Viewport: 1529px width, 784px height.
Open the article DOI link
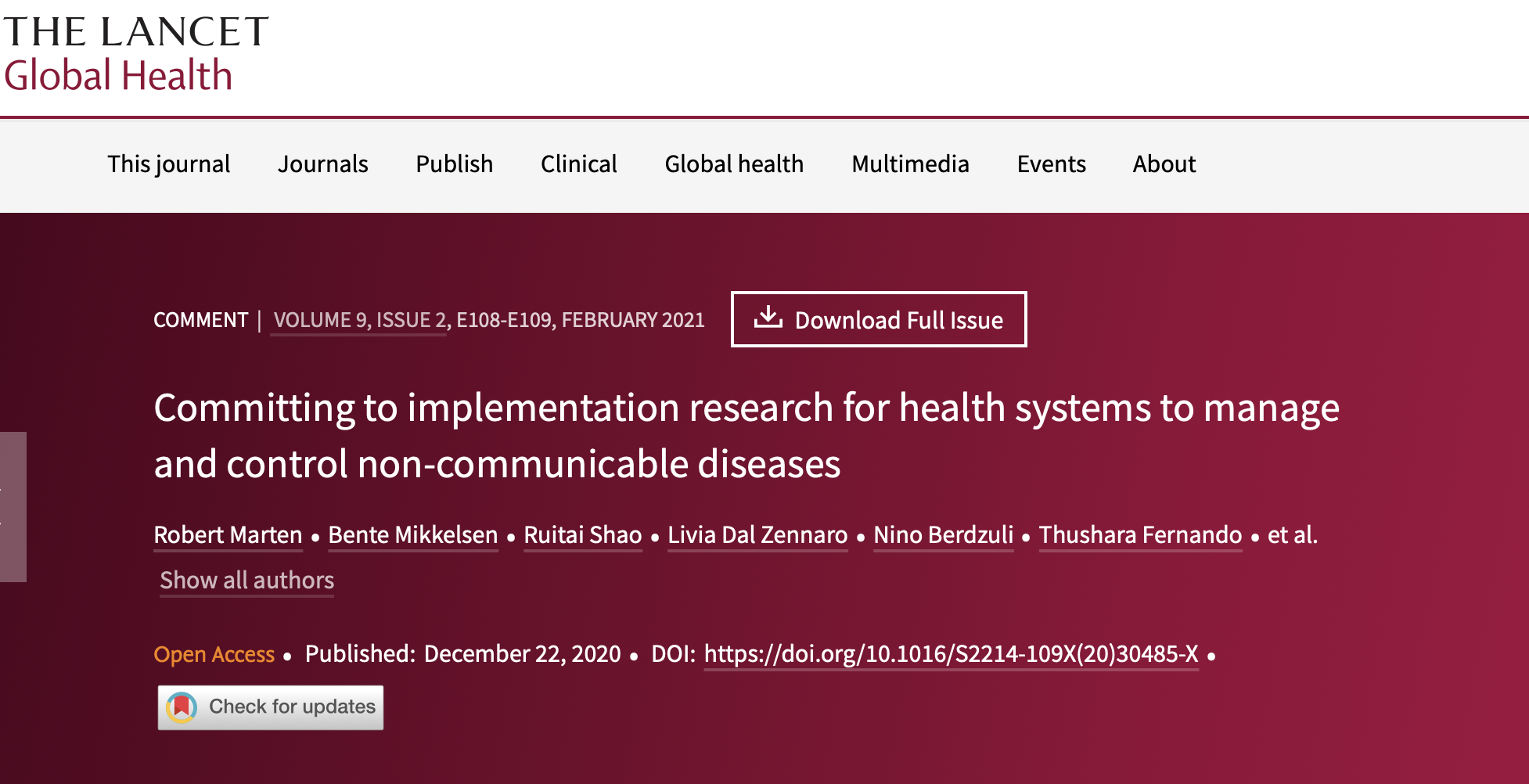pyautogui.click(x=950, y=654)
